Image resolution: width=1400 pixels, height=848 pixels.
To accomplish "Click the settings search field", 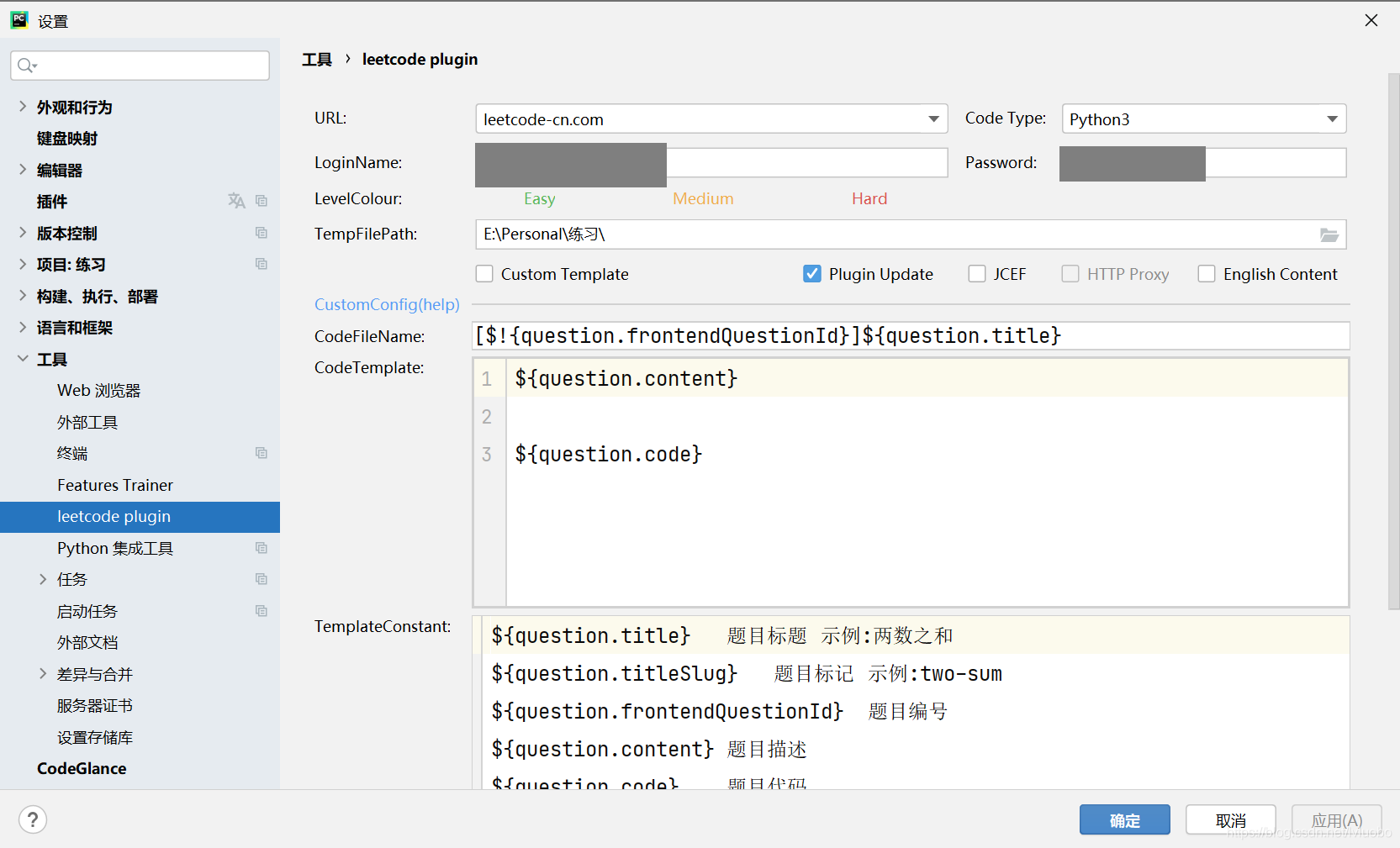I will (x=140, y=66).
